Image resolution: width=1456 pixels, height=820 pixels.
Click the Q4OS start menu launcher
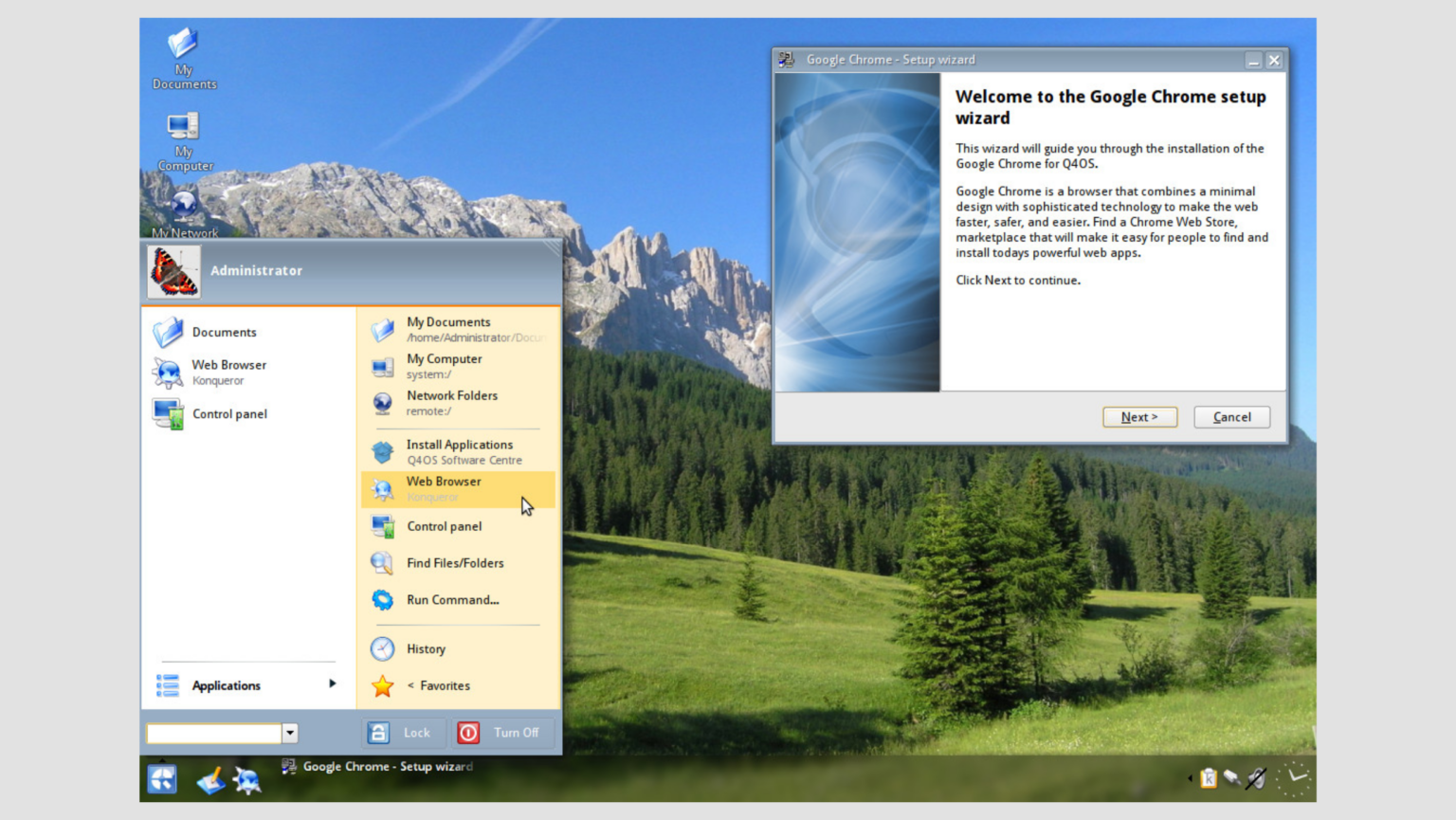coord(162,777)
